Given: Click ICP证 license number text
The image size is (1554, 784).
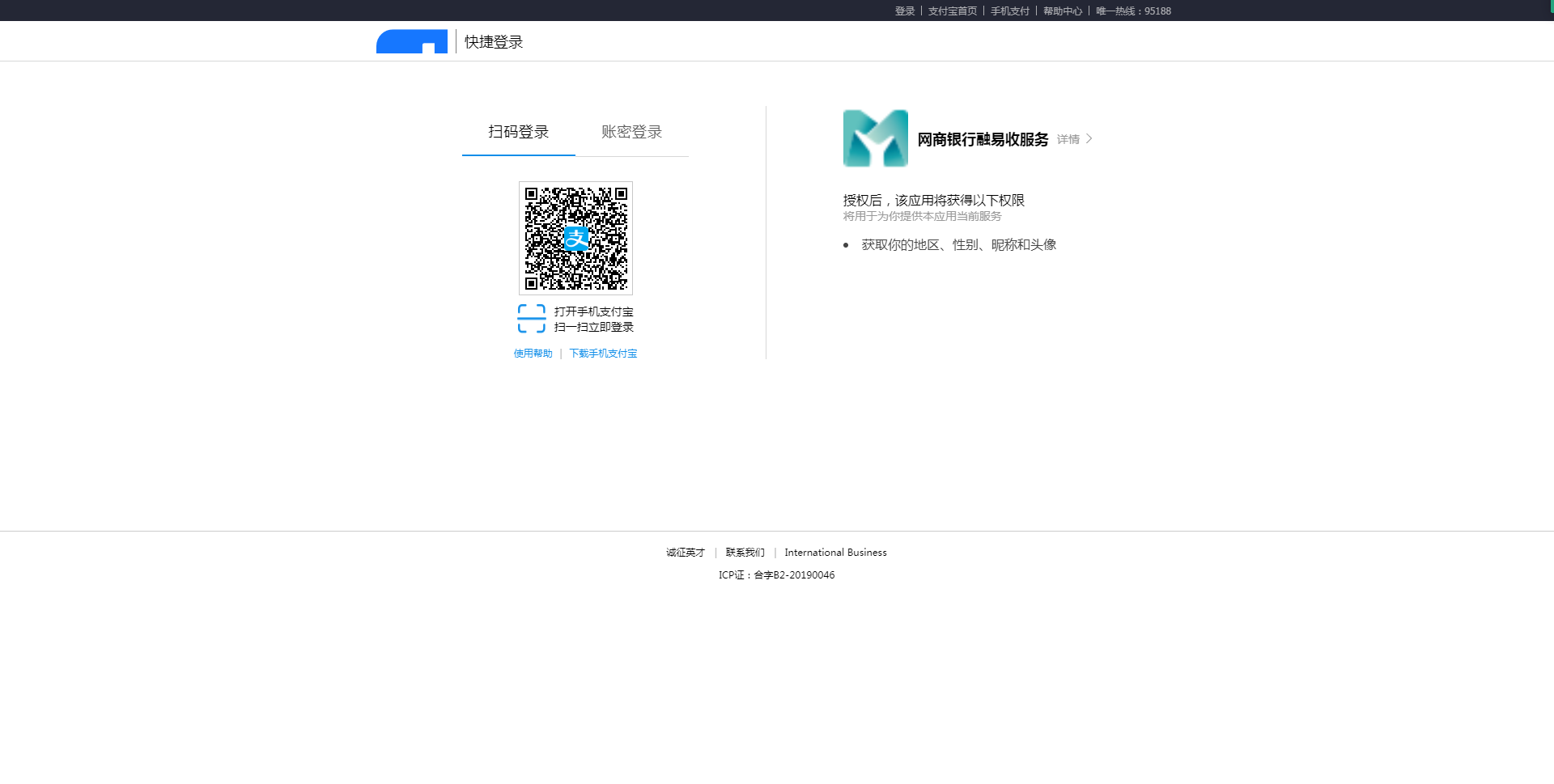Looking at the screenshot, I should pos(776,575).
